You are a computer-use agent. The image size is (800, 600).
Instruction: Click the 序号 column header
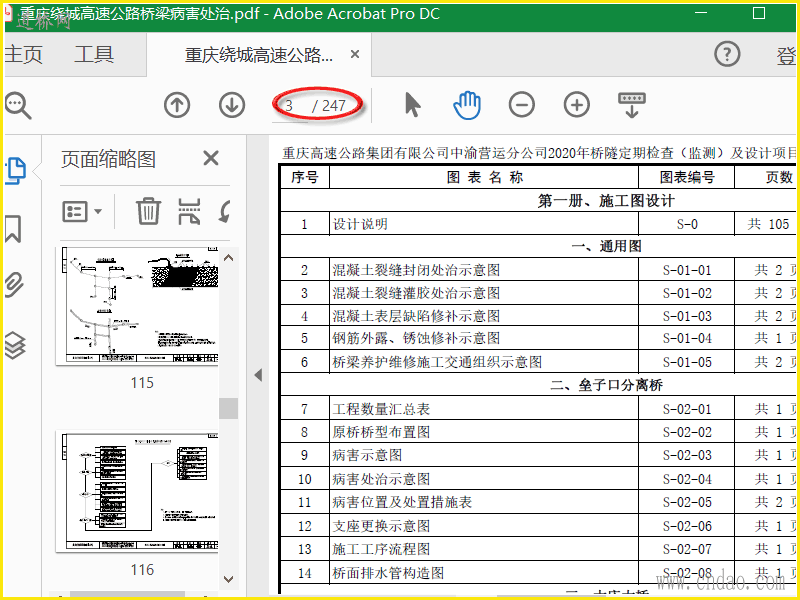305,177
